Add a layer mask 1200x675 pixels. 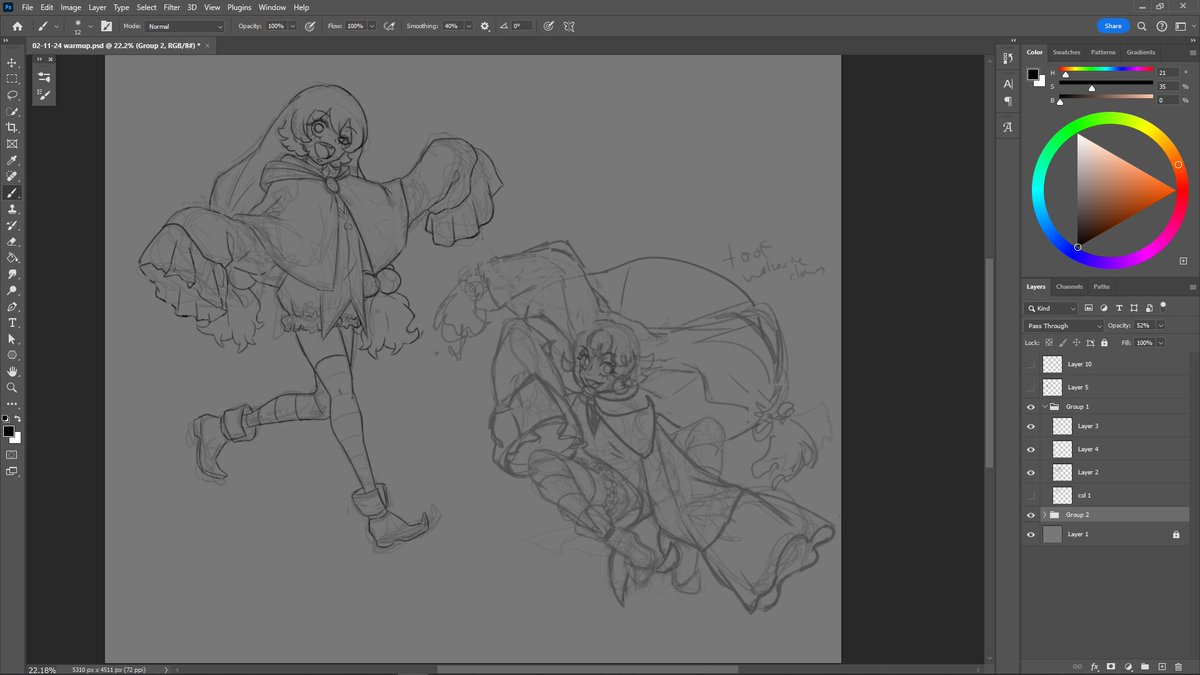click(1111, 666)
